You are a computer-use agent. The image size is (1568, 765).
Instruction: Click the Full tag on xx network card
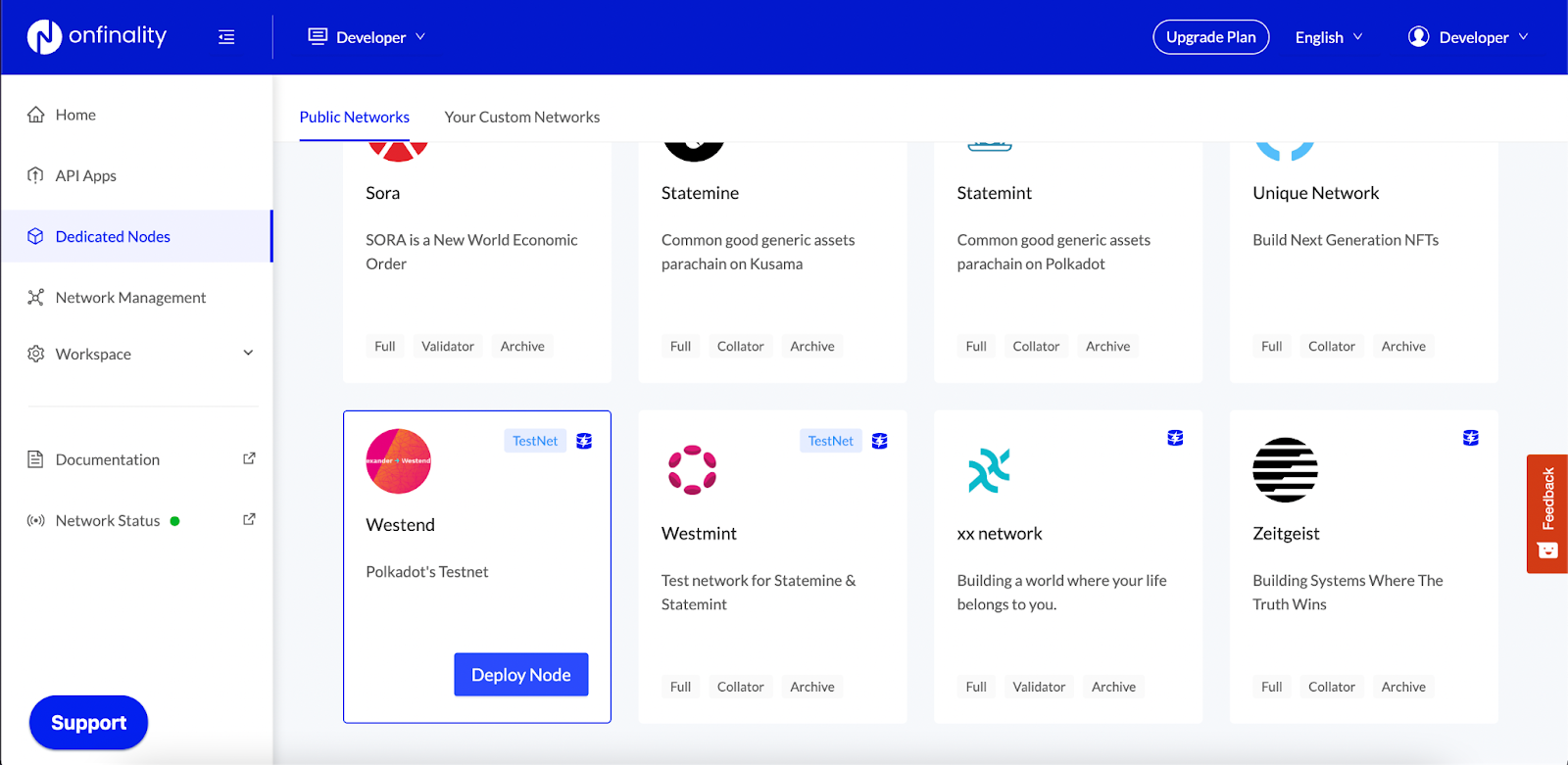point(976,687)
